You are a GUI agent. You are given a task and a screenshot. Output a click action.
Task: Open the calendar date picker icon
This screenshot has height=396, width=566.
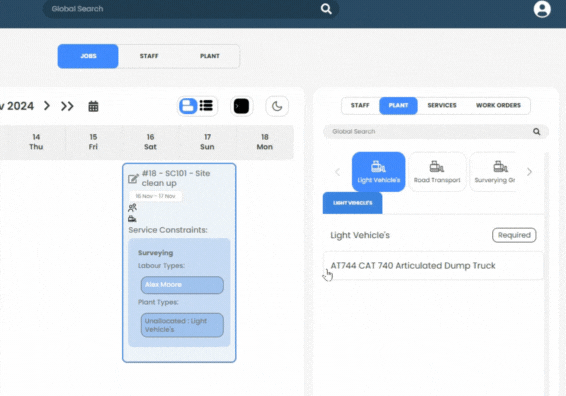tap(93, 106)
